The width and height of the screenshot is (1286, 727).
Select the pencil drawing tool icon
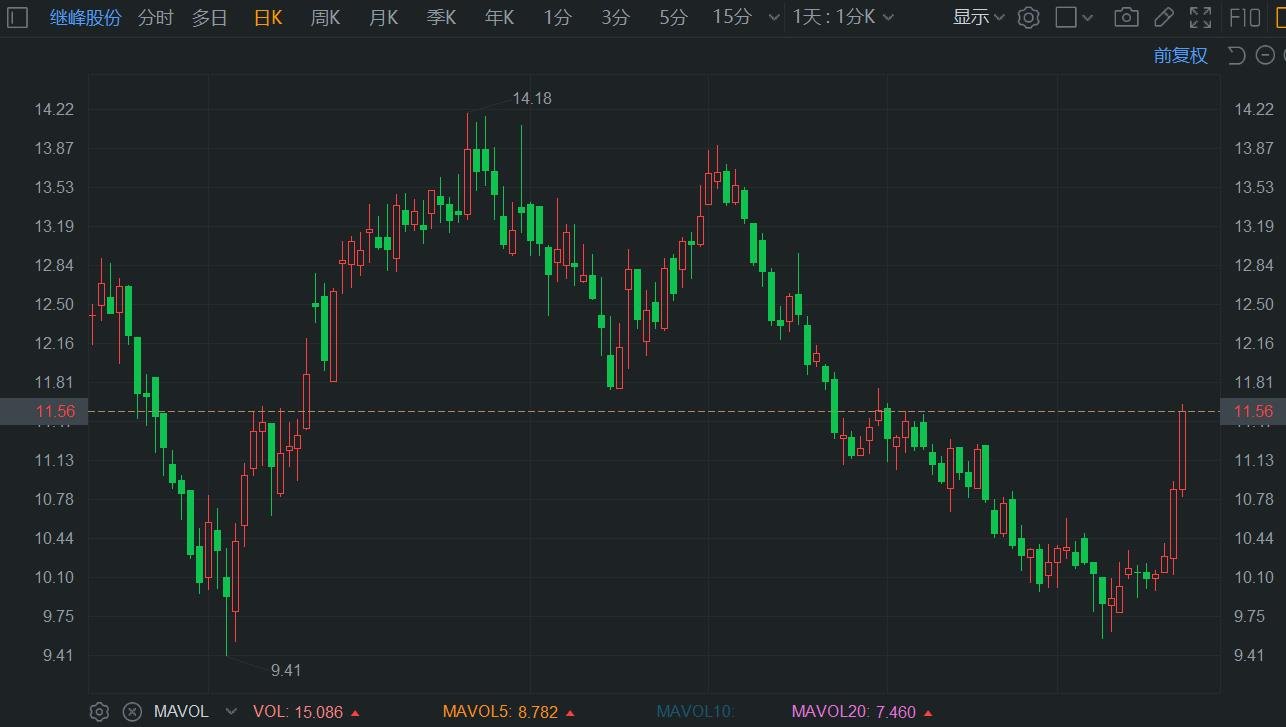tap(1163, 18)
